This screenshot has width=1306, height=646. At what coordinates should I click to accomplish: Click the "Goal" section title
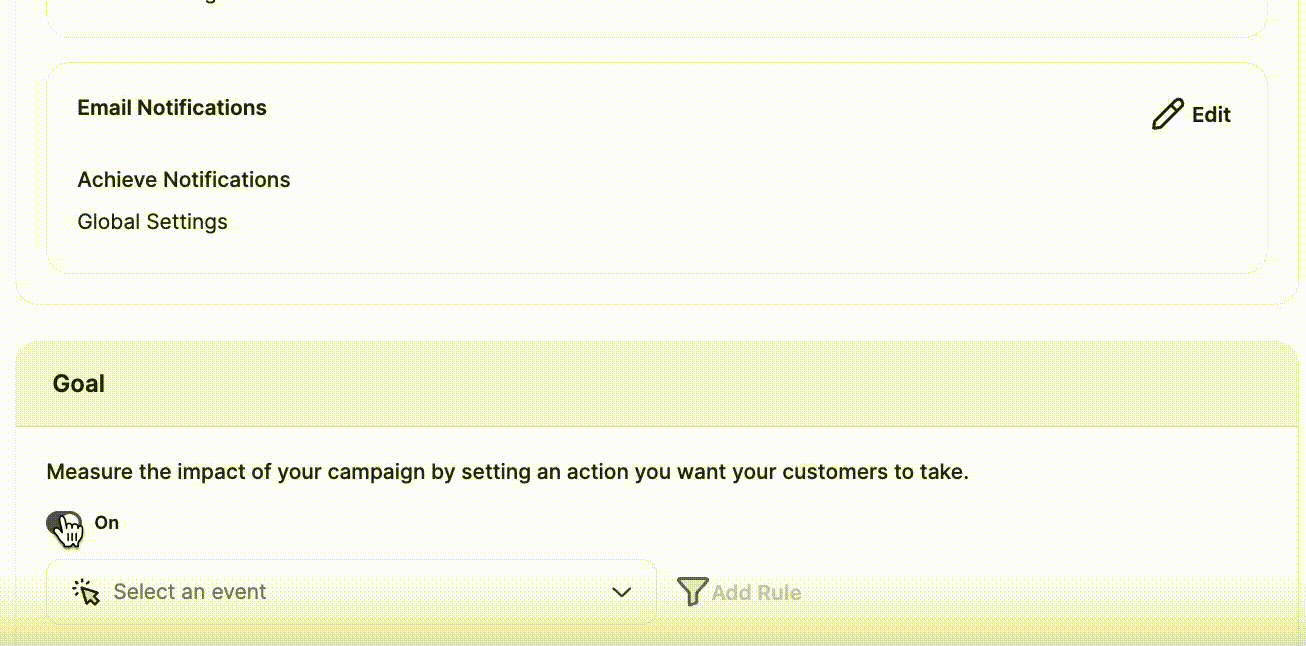[x=79, y=384]
